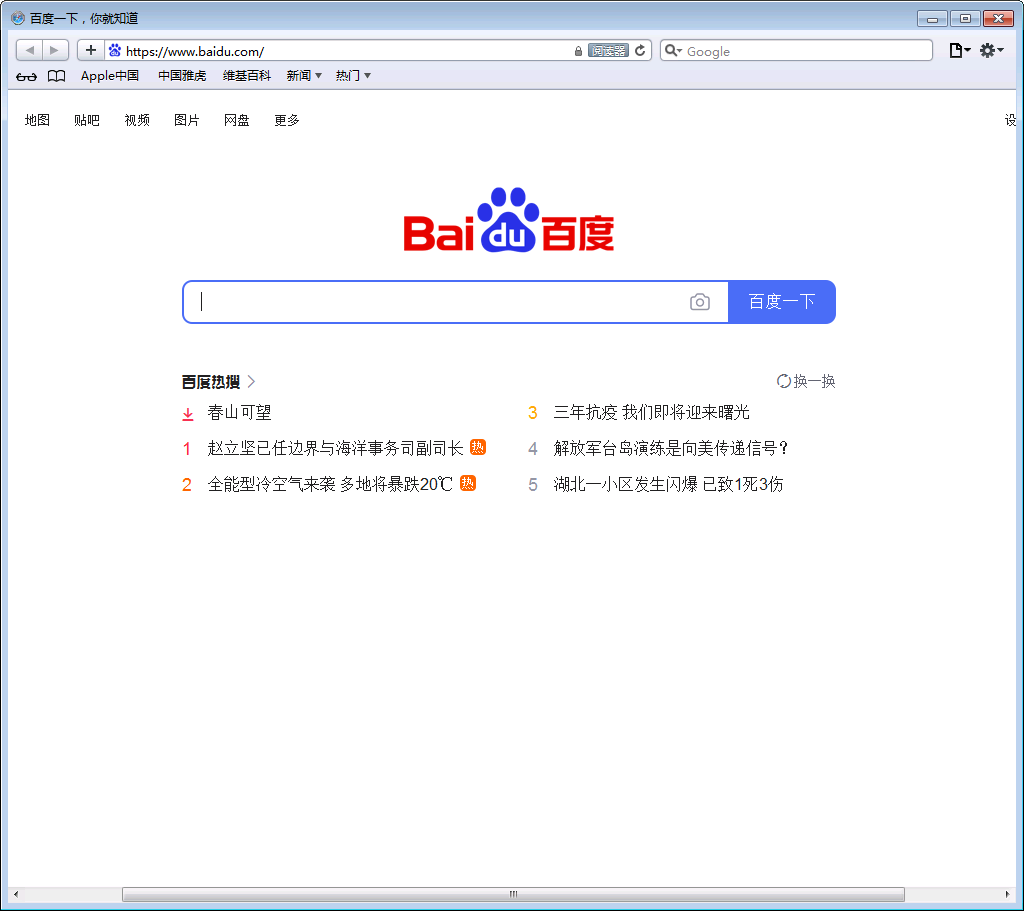Click the browser Forward arrow button
Viewport: 1024px width, 911px height.
pyautogui.click(x=55, y=50)
